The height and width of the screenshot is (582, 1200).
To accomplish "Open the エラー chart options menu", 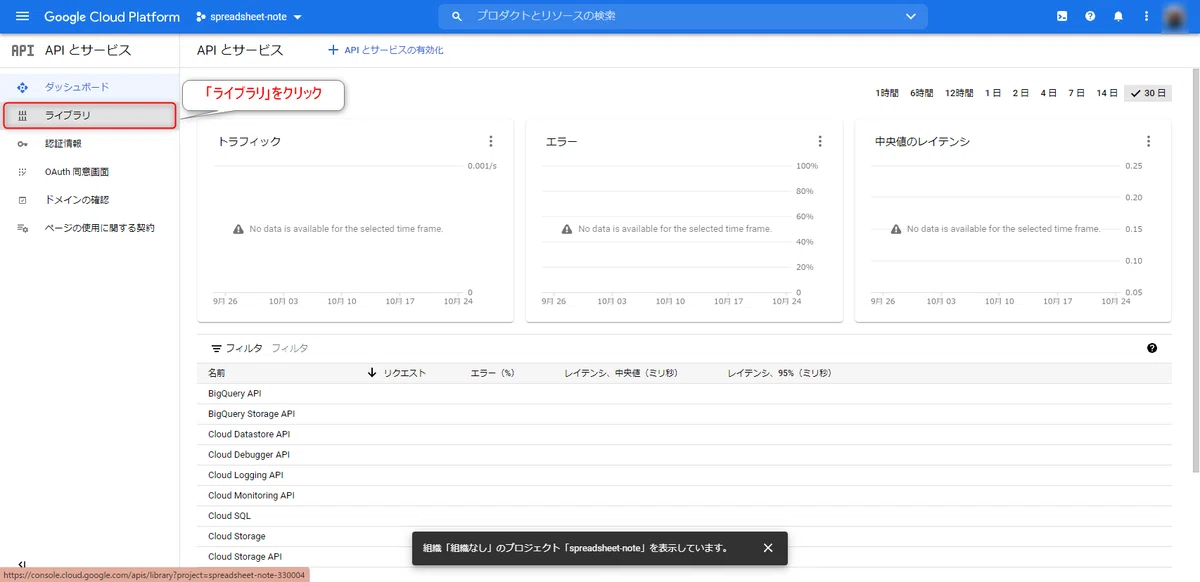I will (820, 142).
